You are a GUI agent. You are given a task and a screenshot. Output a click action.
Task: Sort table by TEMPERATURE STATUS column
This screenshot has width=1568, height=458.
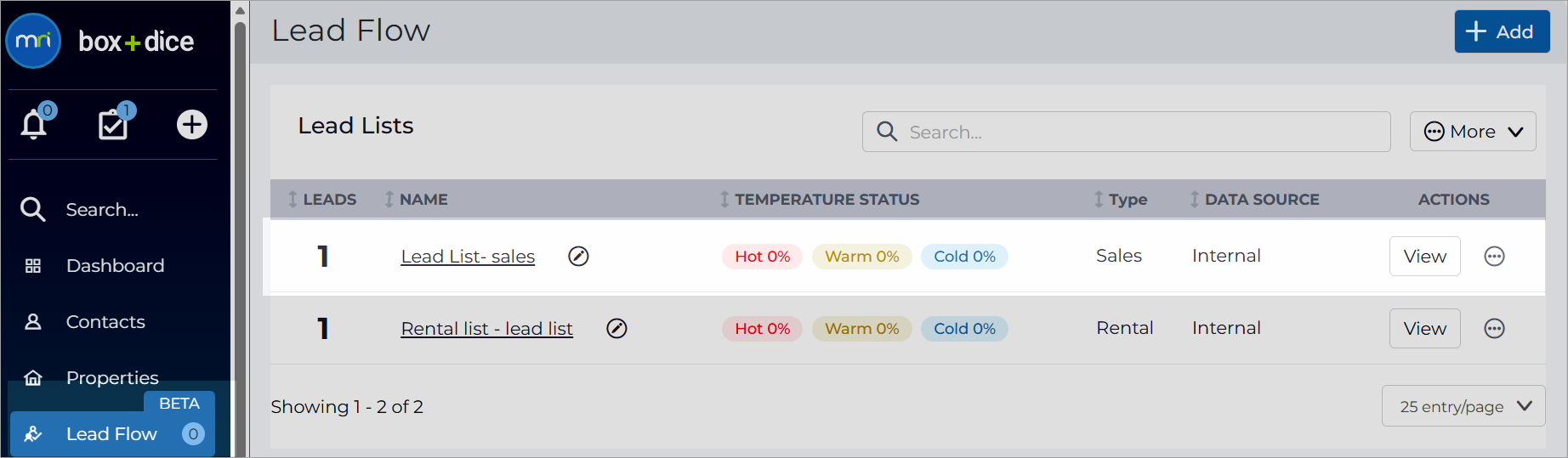click(820, 200)
